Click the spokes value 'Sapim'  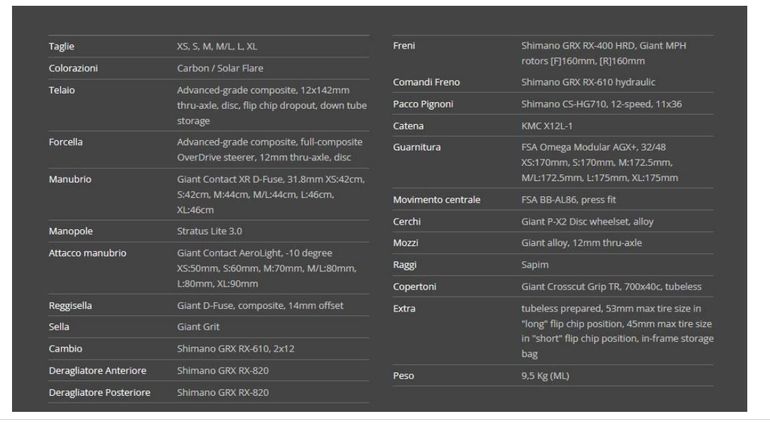click(535, 265)
